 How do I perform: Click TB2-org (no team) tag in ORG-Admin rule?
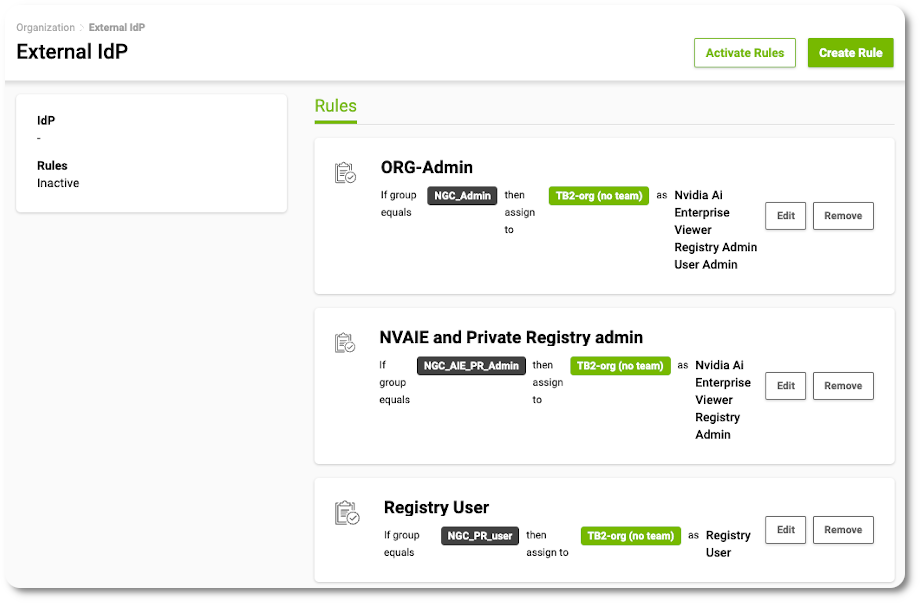[x=599, y=196]
